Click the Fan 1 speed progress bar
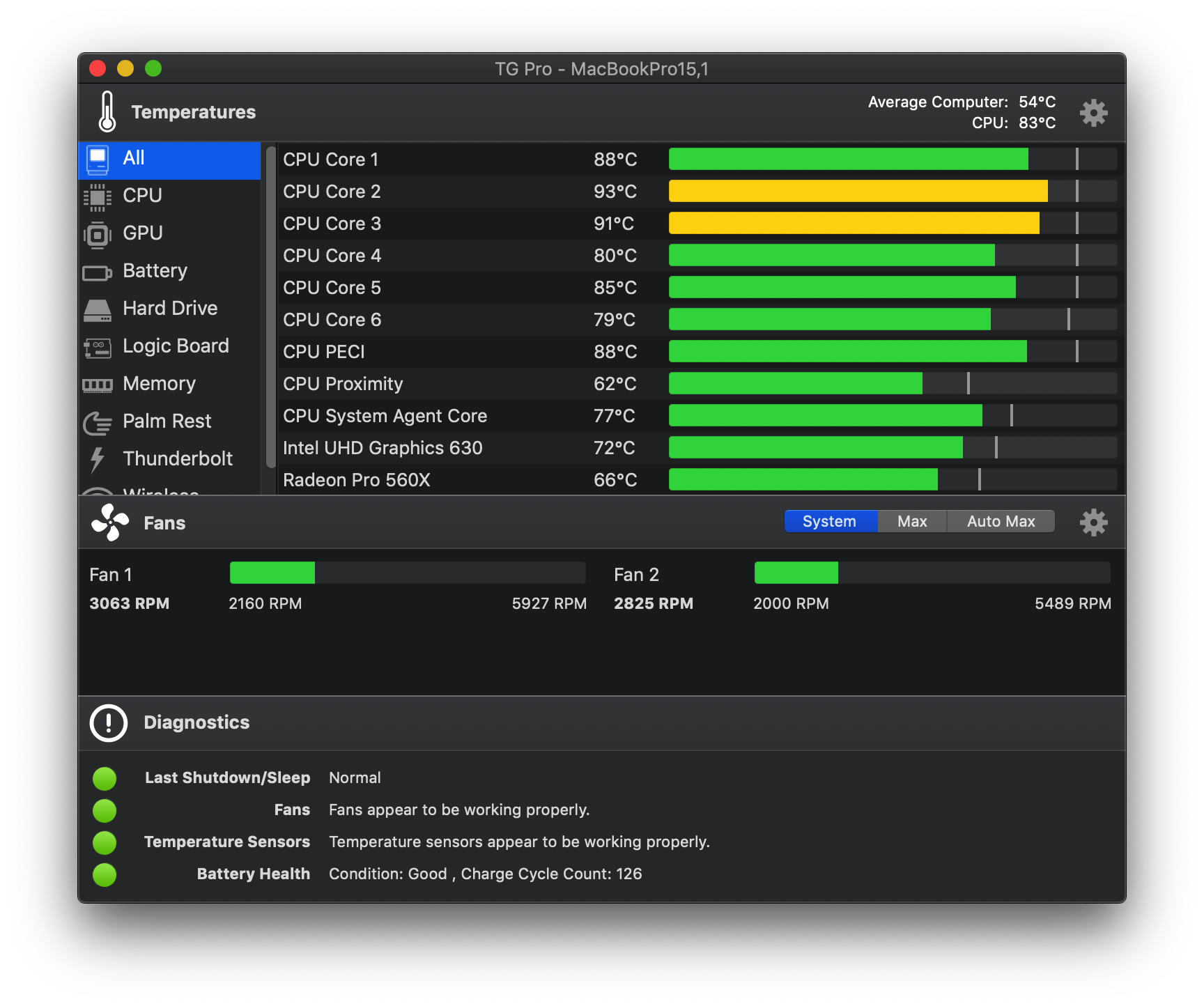Screen dimensions: 1204x1006 pyautogui.click(x=407, y=573)
